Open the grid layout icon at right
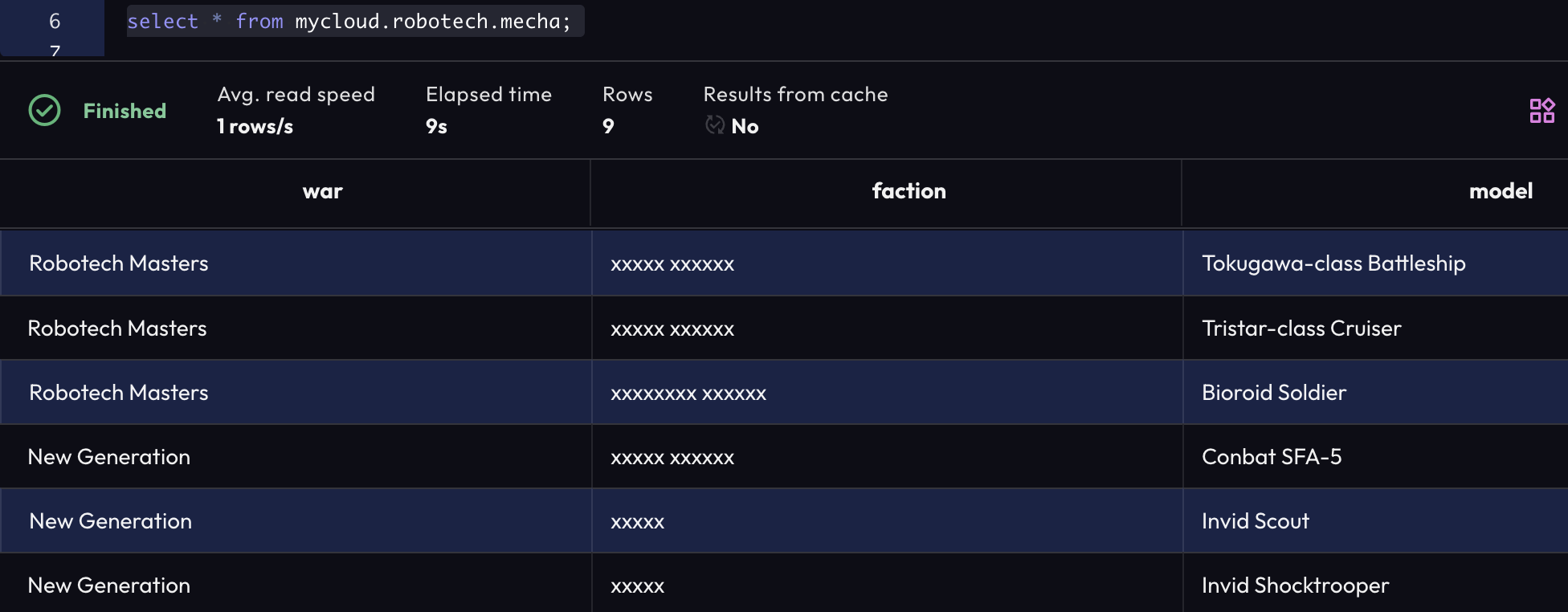This screenshot has width=1568, height=612. coord(1541,111)
